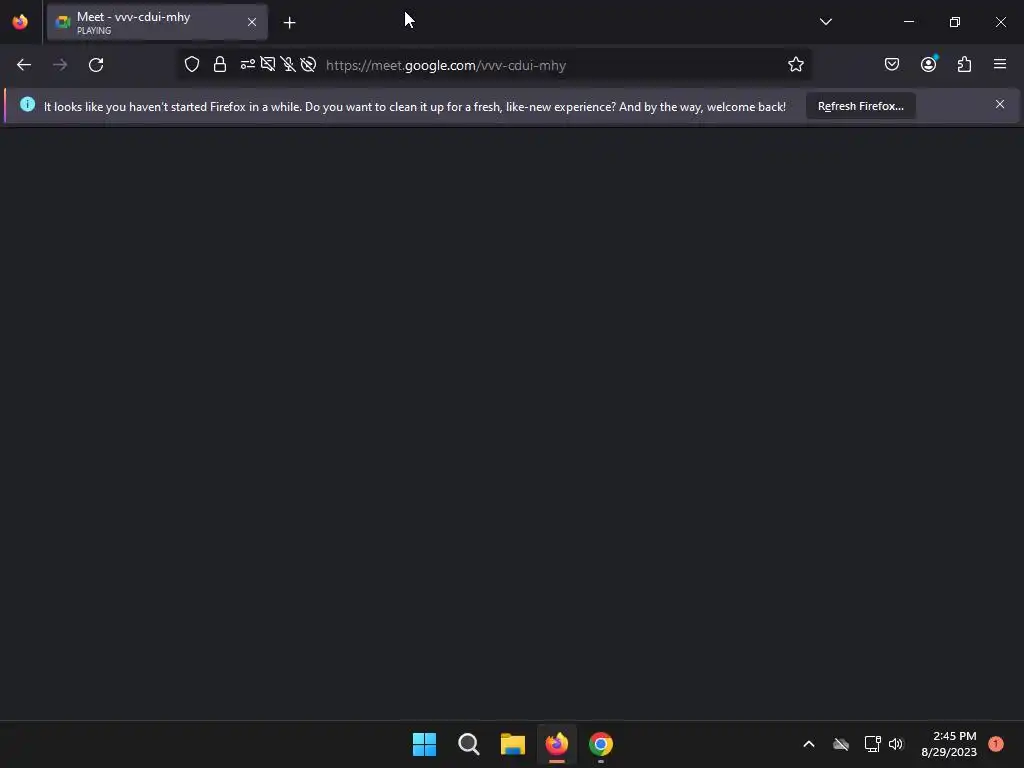Restore down the Firefox window
This screenshot has height=768, width=1024.
coord(955,22)
